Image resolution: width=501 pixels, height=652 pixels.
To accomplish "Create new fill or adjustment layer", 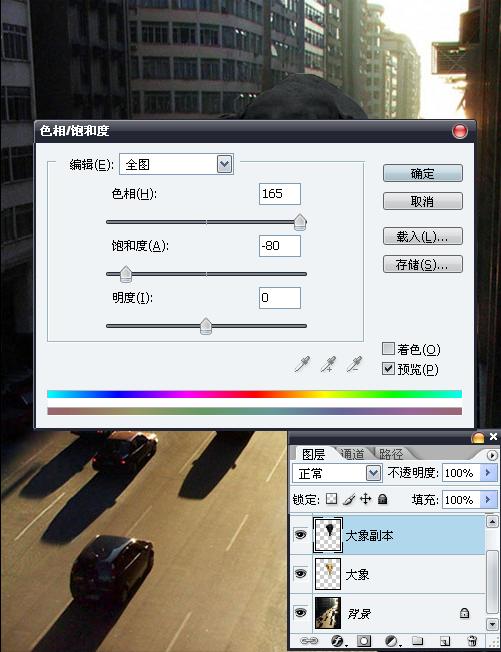I will pos(391,641).
